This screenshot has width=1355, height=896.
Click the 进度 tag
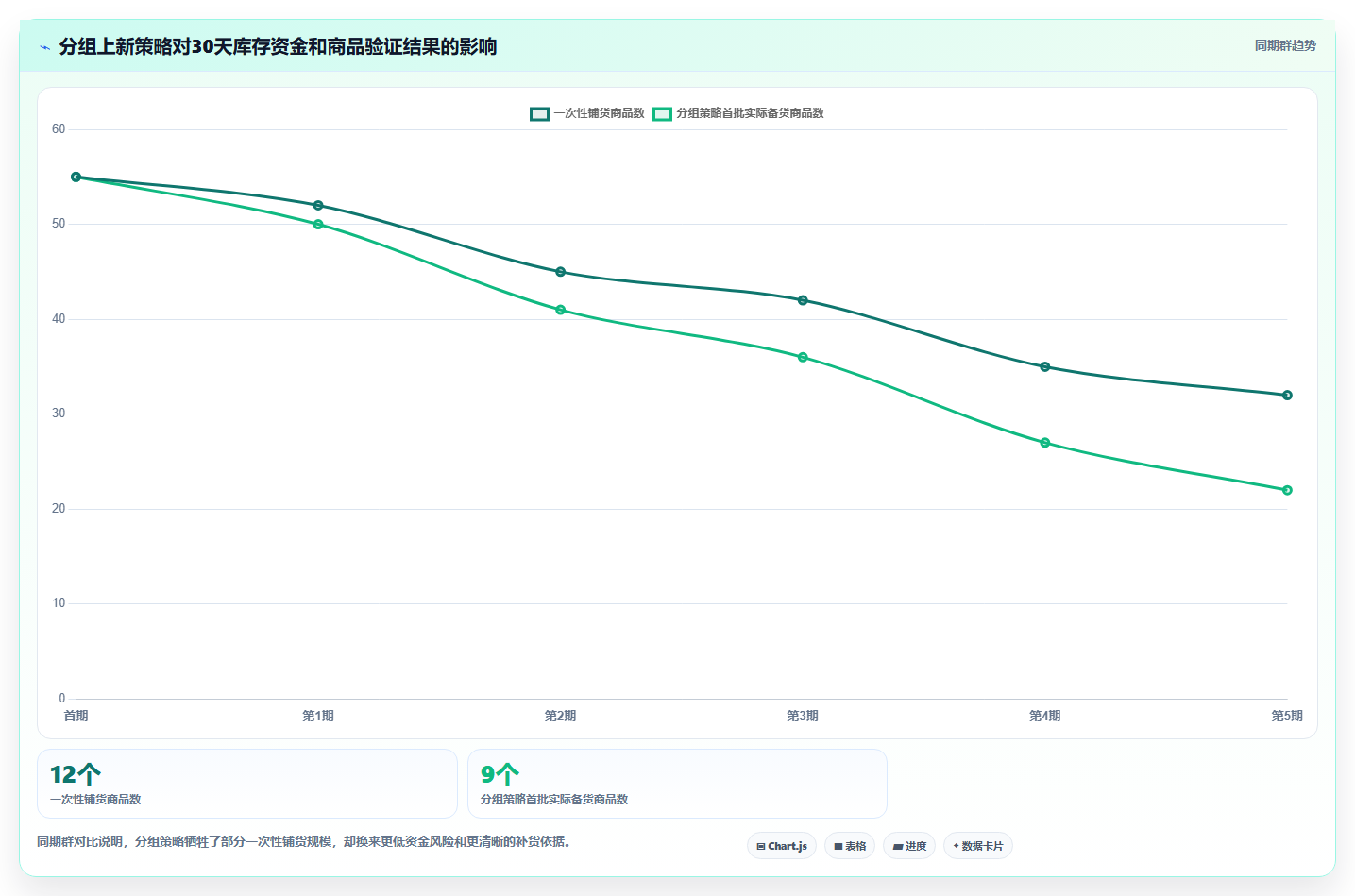tap(909, 846)
